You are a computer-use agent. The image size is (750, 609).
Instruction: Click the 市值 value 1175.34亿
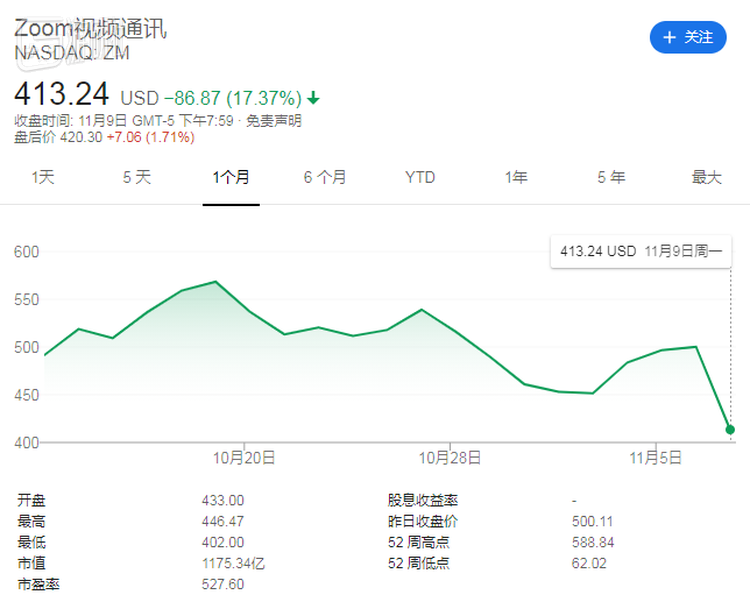[233, 563]
